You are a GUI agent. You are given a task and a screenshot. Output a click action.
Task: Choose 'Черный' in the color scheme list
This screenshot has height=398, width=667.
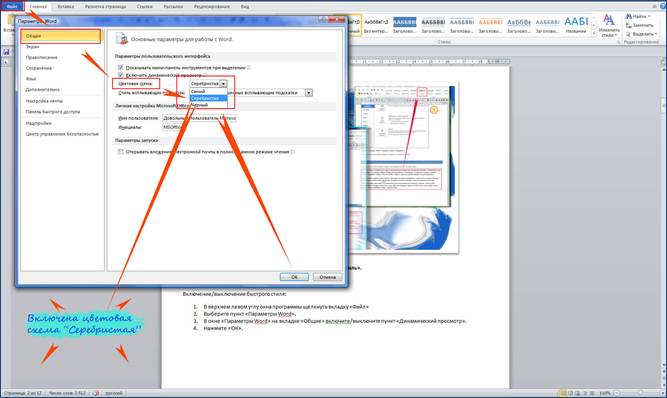(x=208, y=105)
